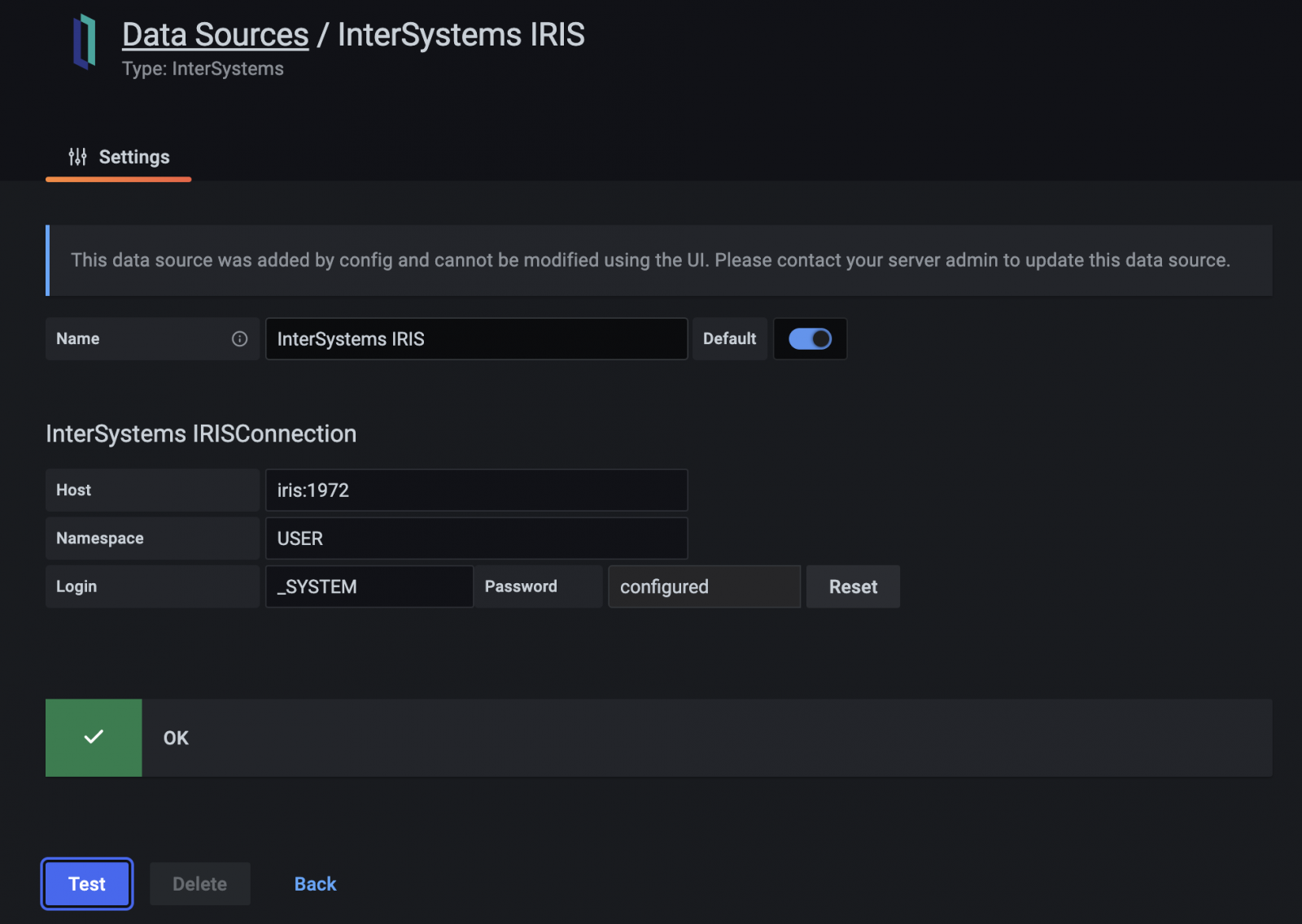Click the OK test result message
This screenshot has height=924, width=1302.
pos(177,739)
